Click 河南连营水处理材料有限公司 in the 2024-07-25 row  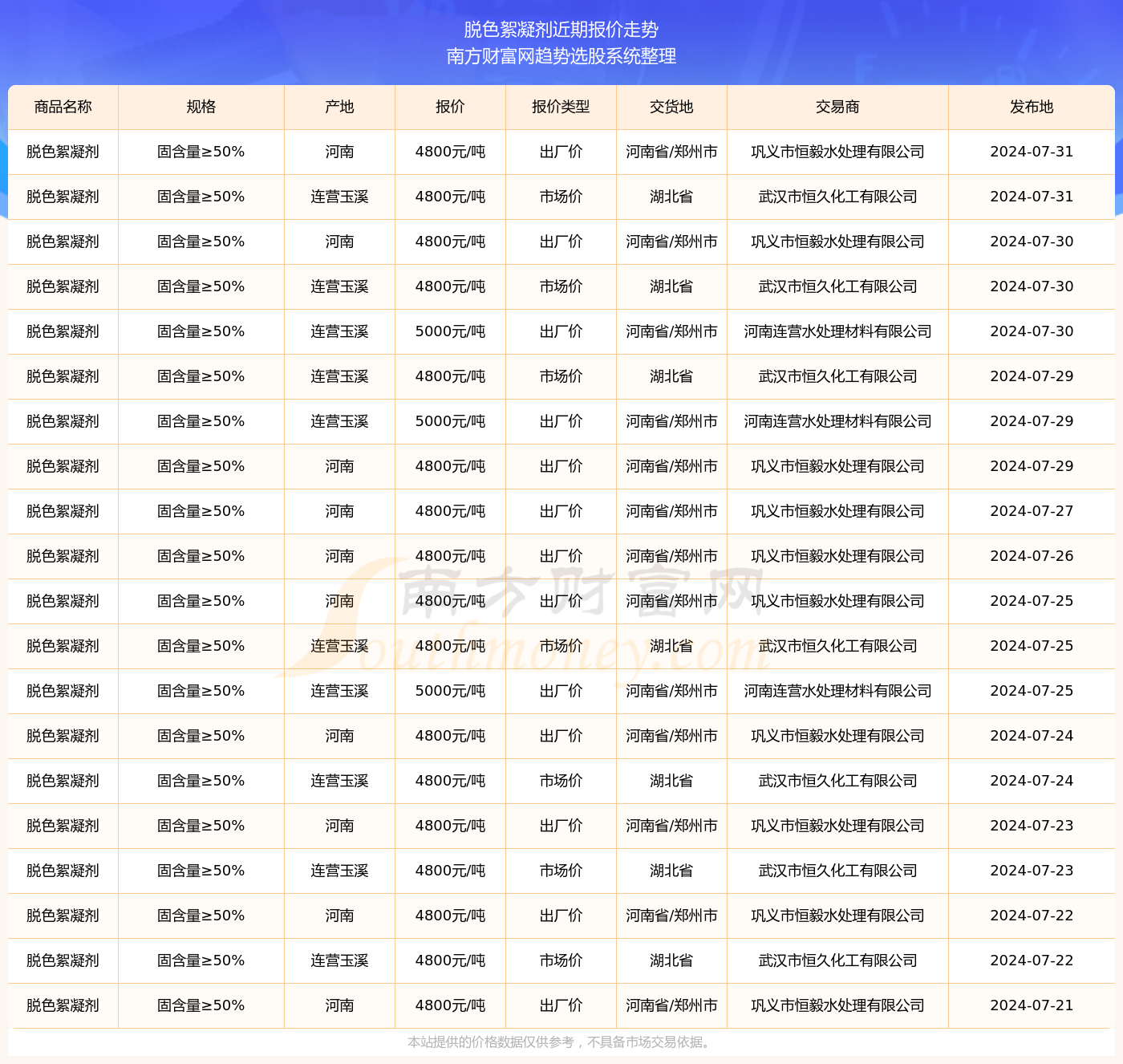(x=837, y=691)
